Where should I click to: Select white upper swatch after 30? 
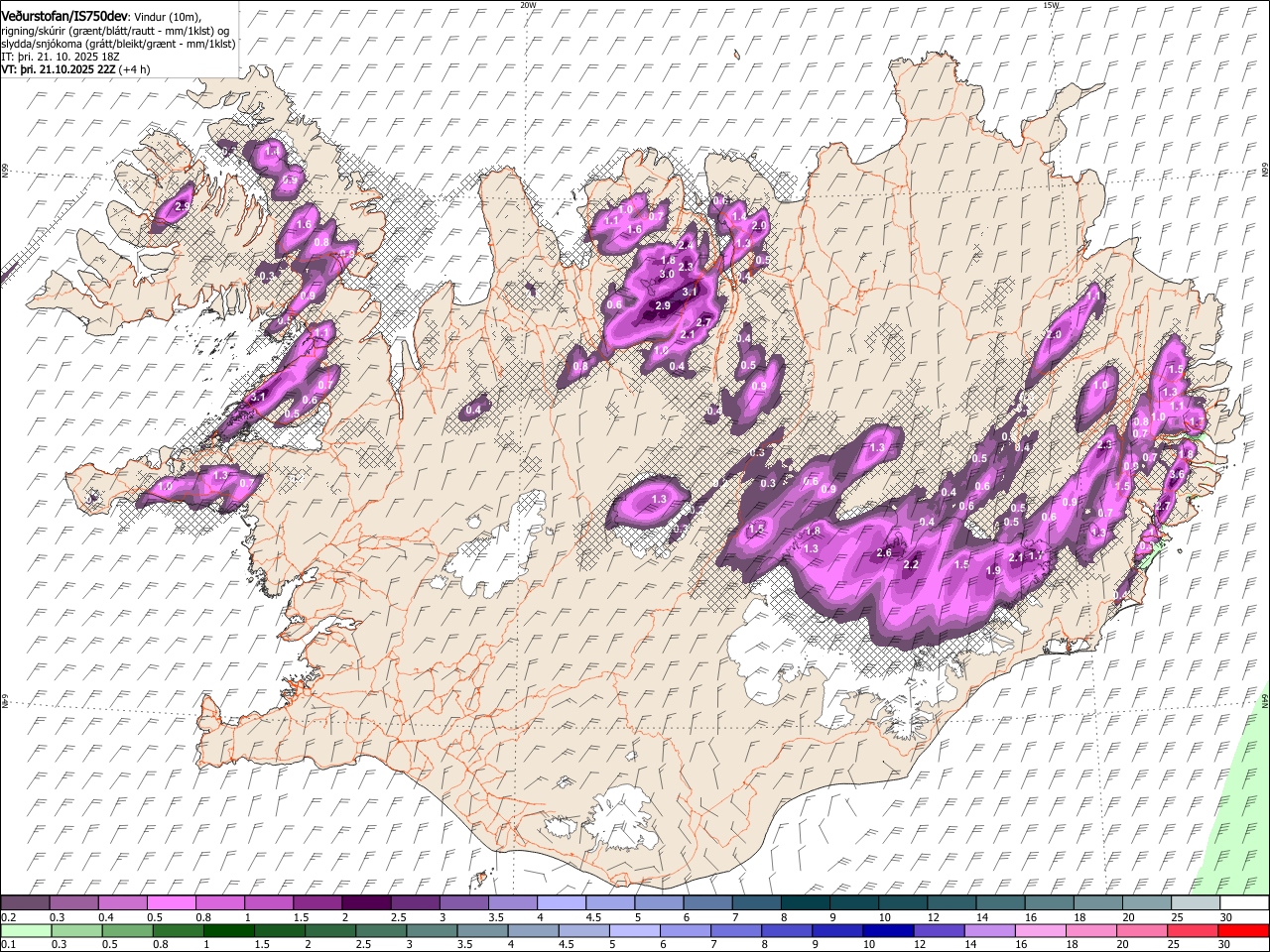pyautogui.click(x=1245, y=903)
